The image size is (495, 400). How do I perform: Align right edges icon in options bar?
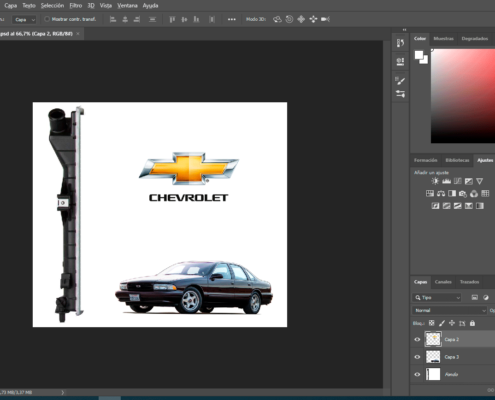pyautogui.click(x=137, y=19)
